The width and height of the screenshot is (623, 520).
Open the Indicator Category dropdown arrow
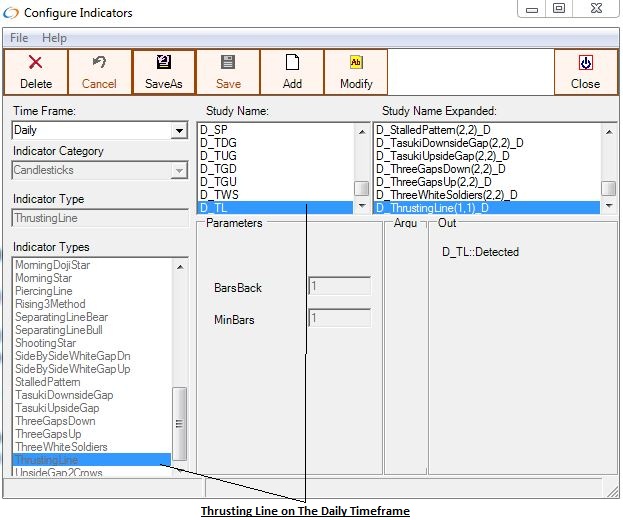179,171
